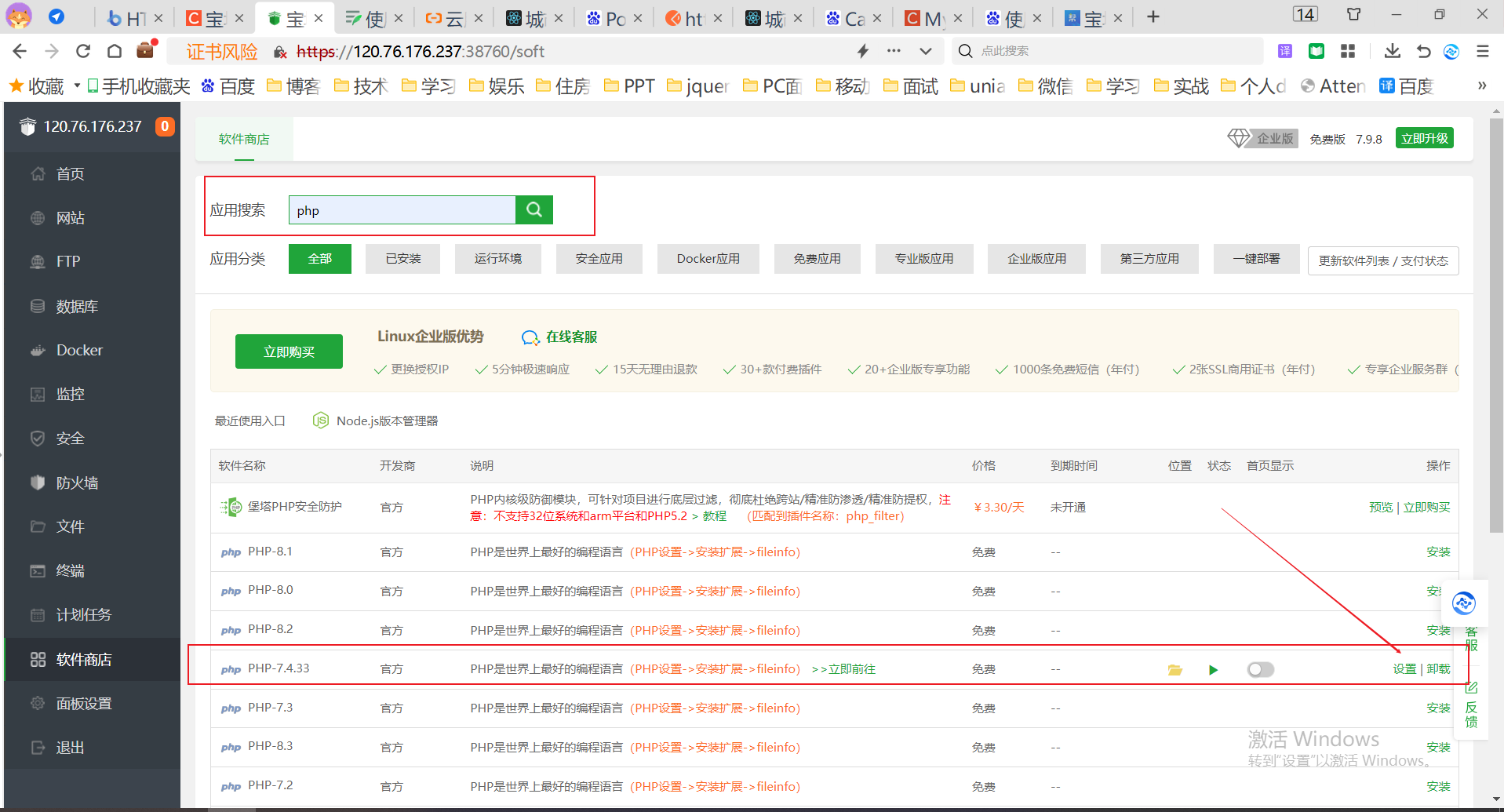Click 立即购买 for 堡塔PHP安全防护
The height and width of the screenshot is (812, 1504).
[1426, 507]
